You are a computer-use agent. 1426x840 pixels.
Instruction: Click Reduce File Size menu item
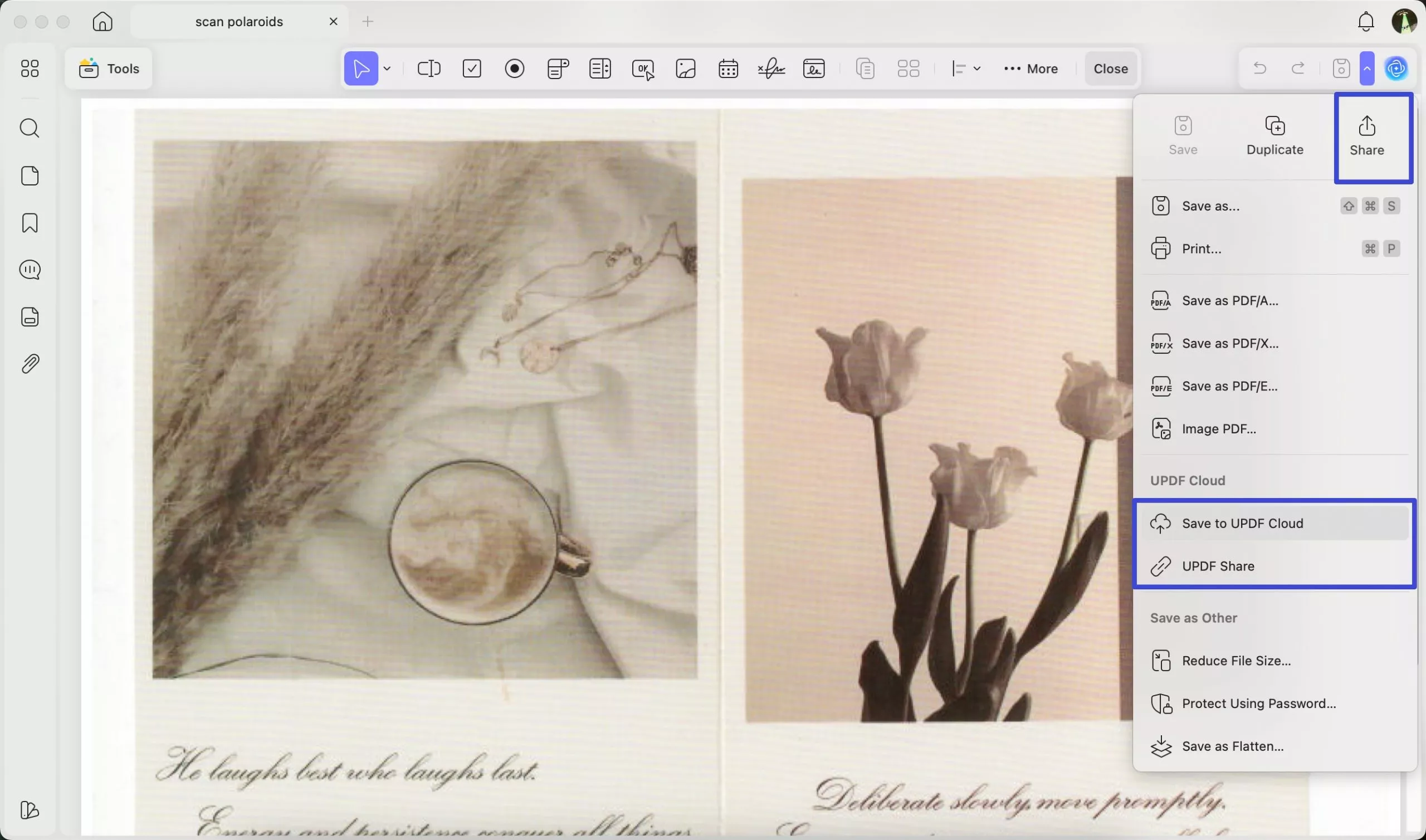(x=1236, y=661)
